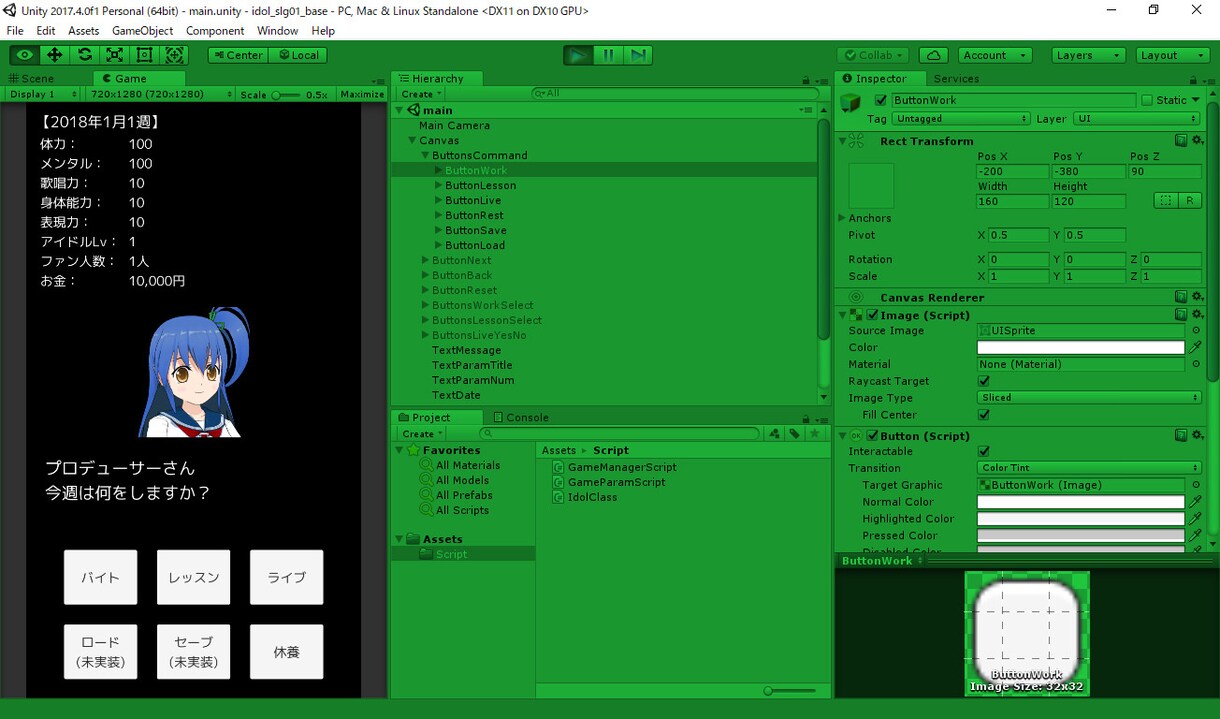Switch to the Console tab
Image resolution: width=1220 pixels, height=719 pixels.
520,417
